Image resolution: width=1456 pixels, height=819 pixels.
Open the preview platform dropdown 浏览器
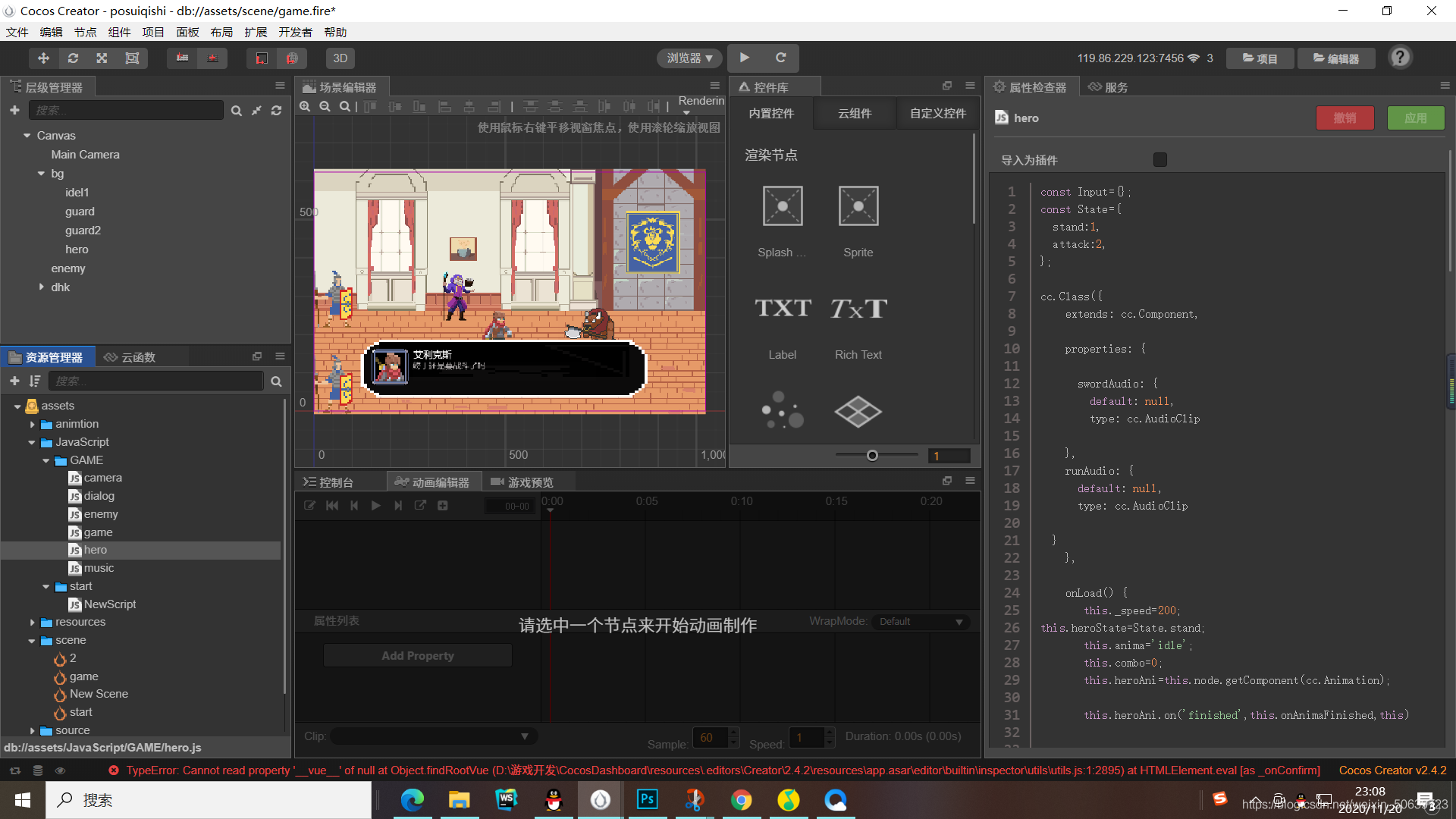point(689,58)
